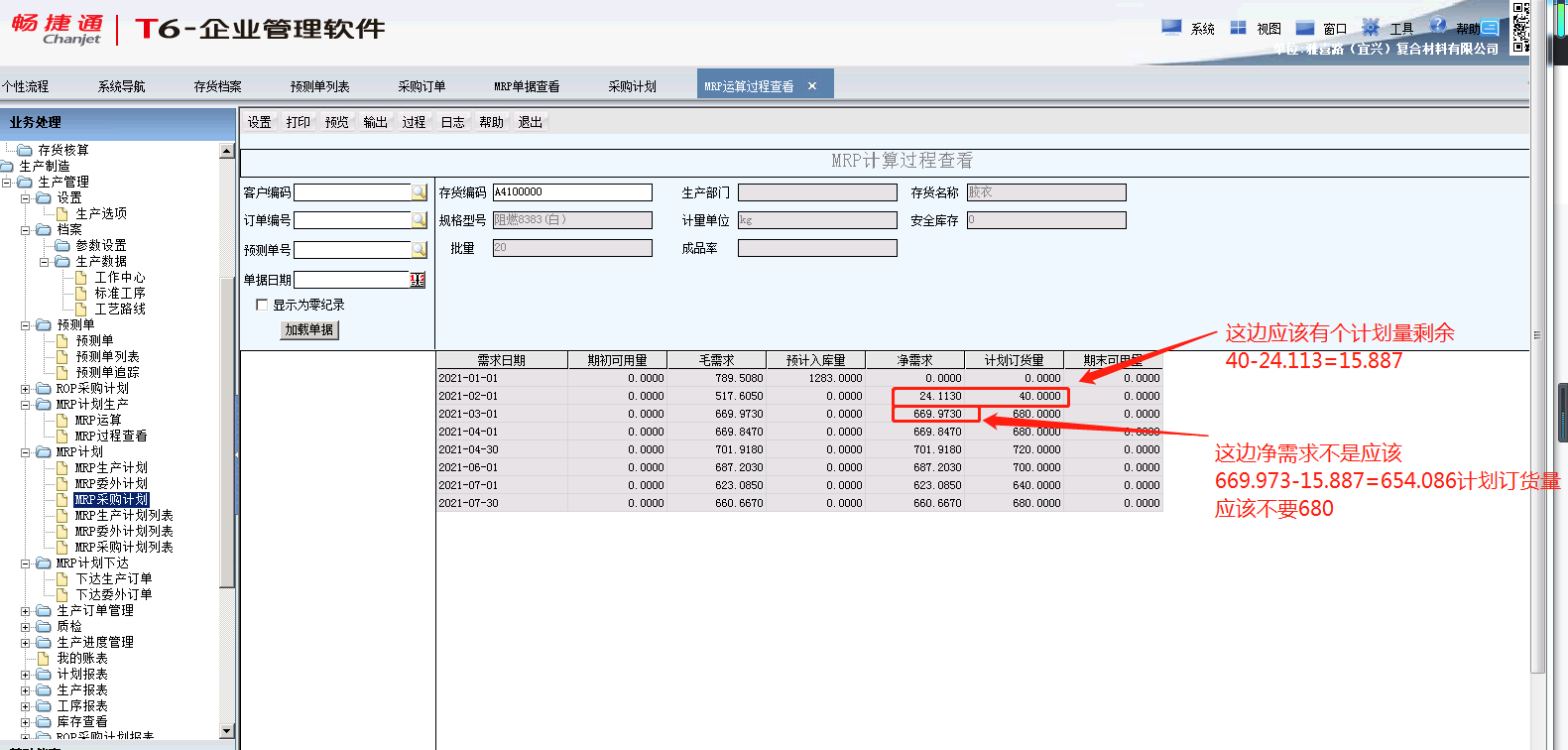The height and width of the screenshot is (750, 1568).
Task: Open the MRP采购计划列表 tree item
Action: pos(124,548)
